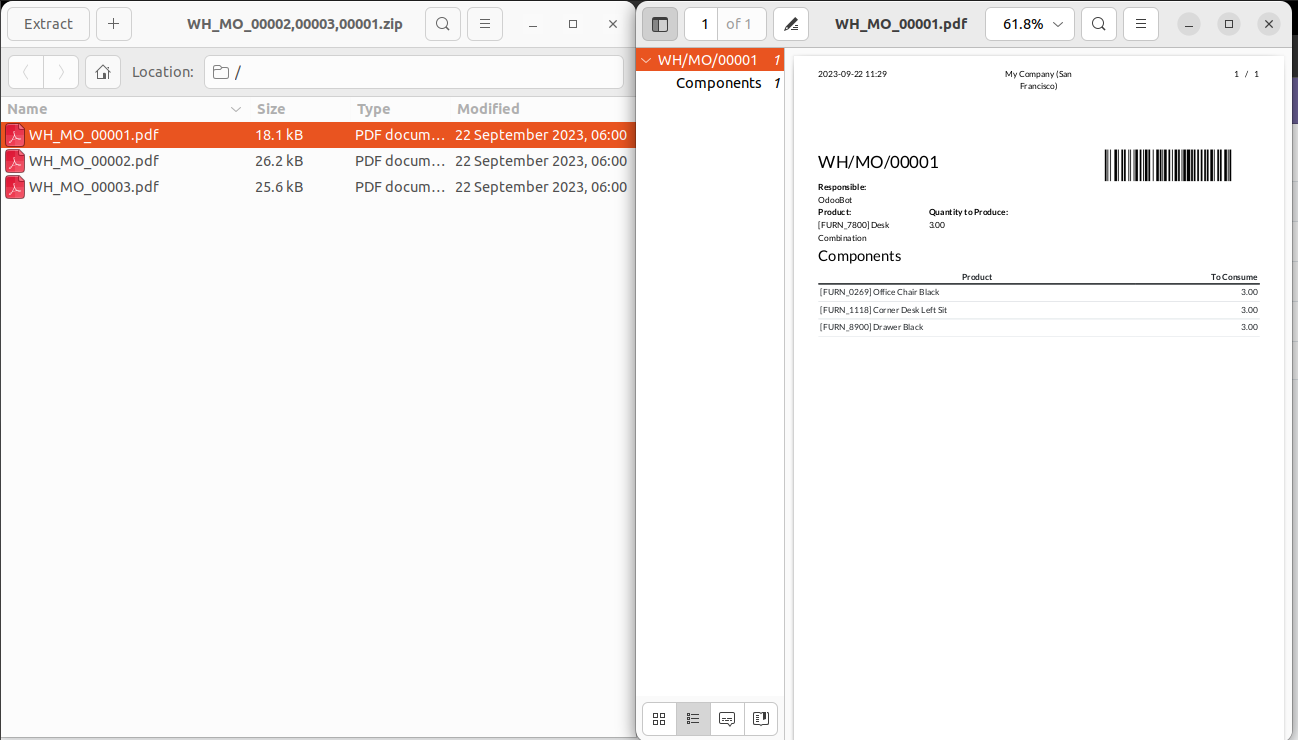Click the Extract button in archive manager
The image size is (1298, 740).
(x=48, y=24)
